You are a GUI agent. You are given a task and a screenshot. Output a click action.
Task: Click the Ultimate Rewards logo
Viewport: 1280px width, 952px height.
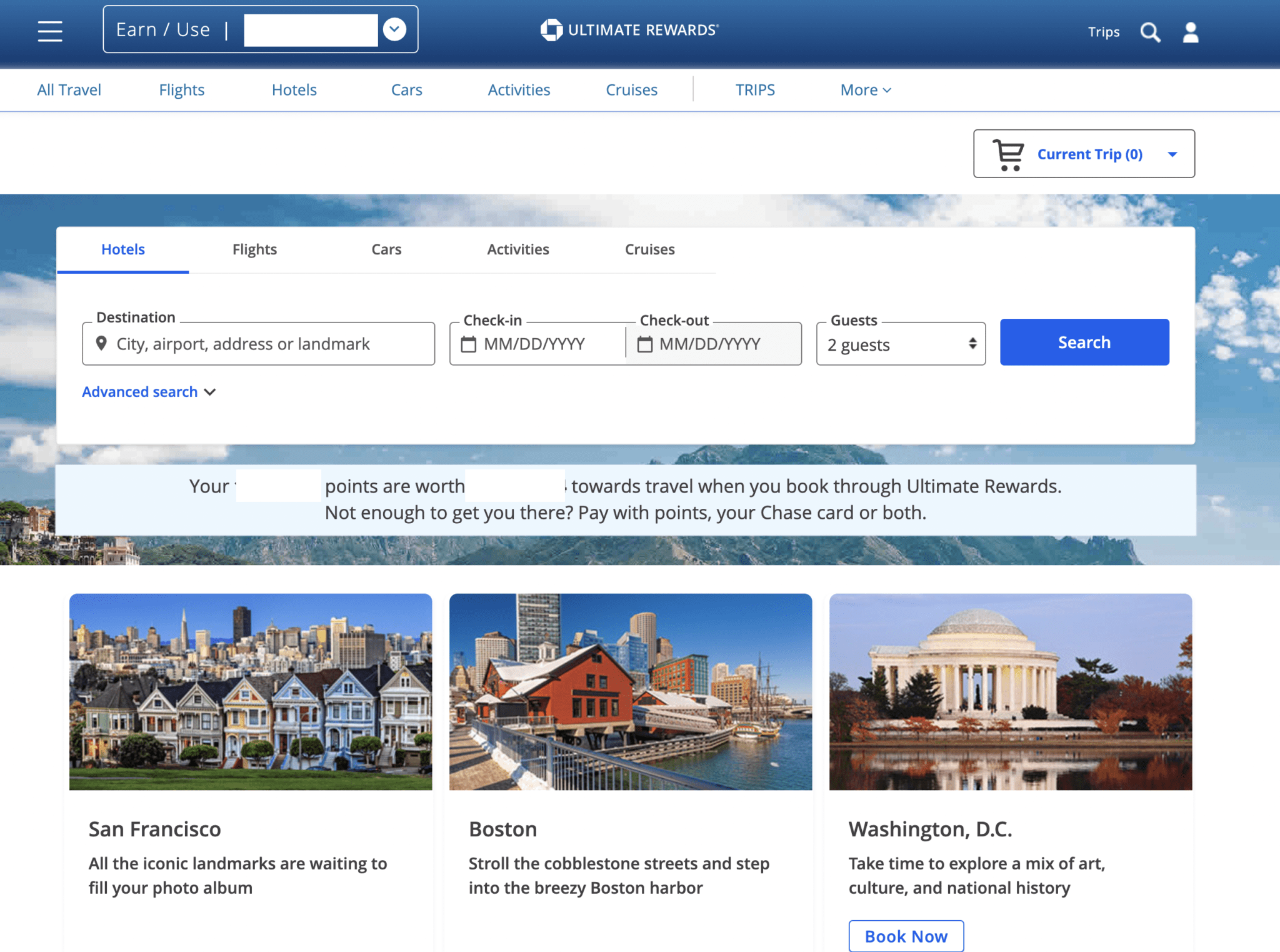click(629, 29)
